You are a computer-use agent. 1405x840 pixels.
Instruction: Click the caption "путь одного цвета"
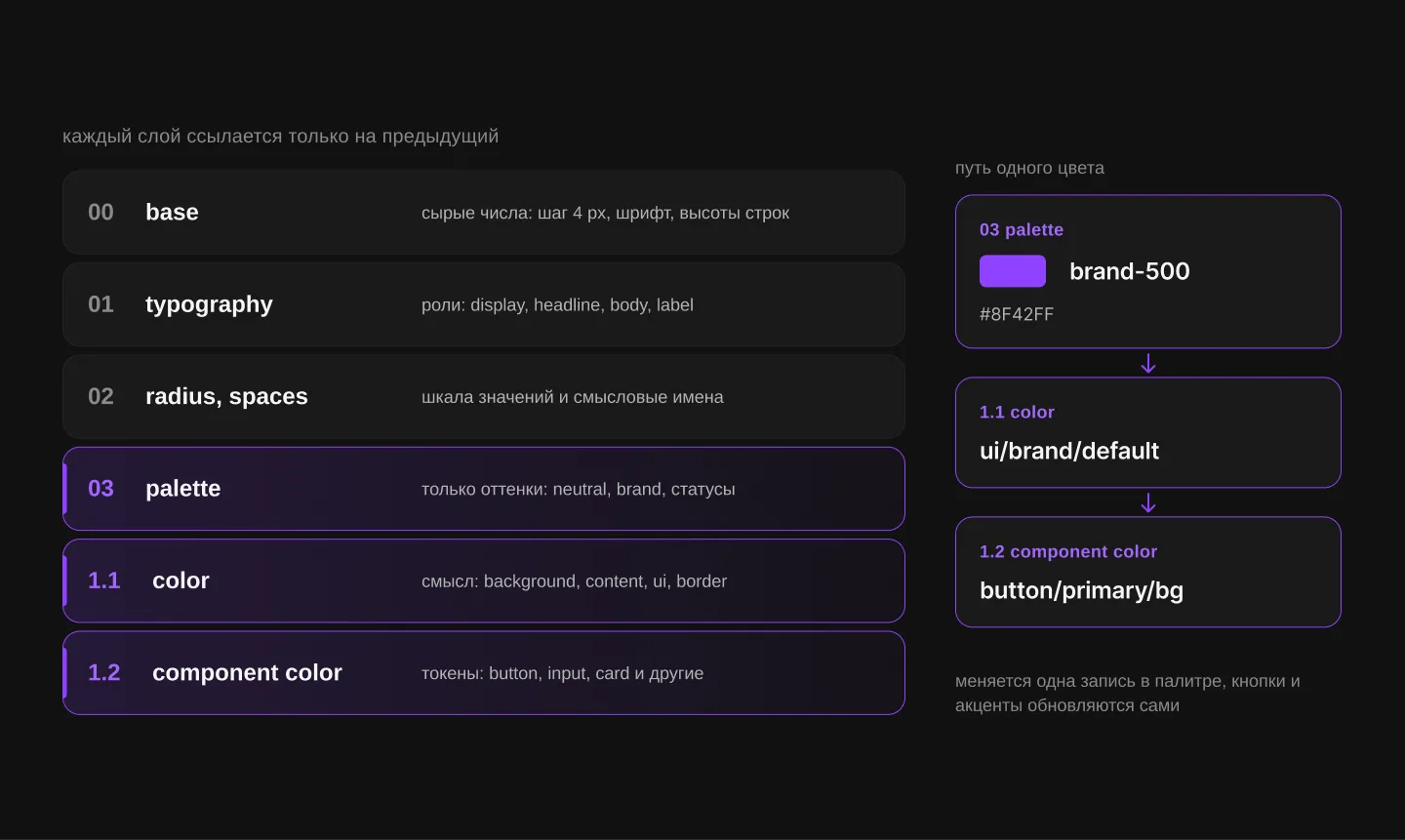tap(1029, 168)
